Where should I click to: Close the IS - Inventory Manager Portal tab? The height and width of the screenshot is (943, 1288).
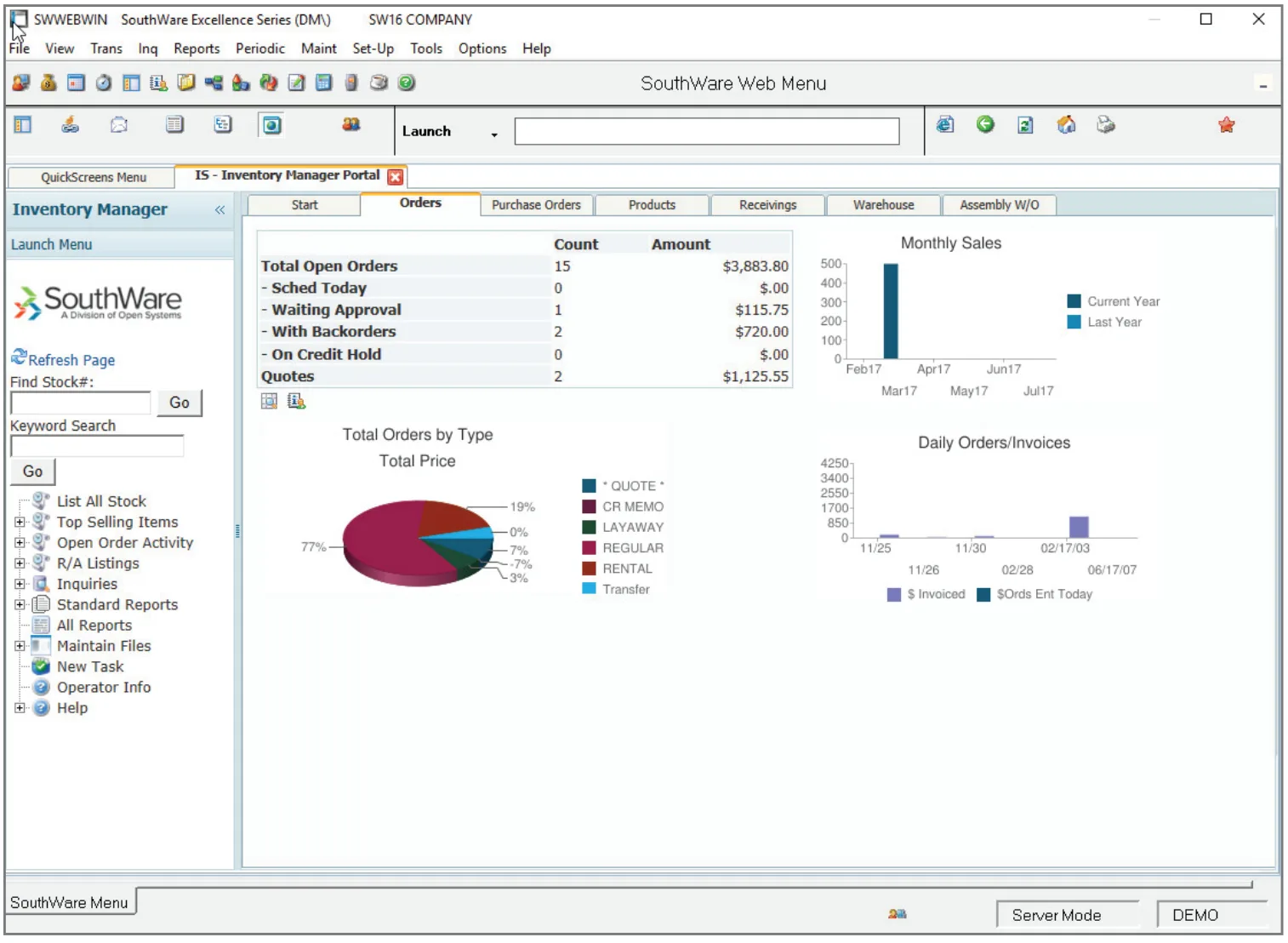(395, 176)
